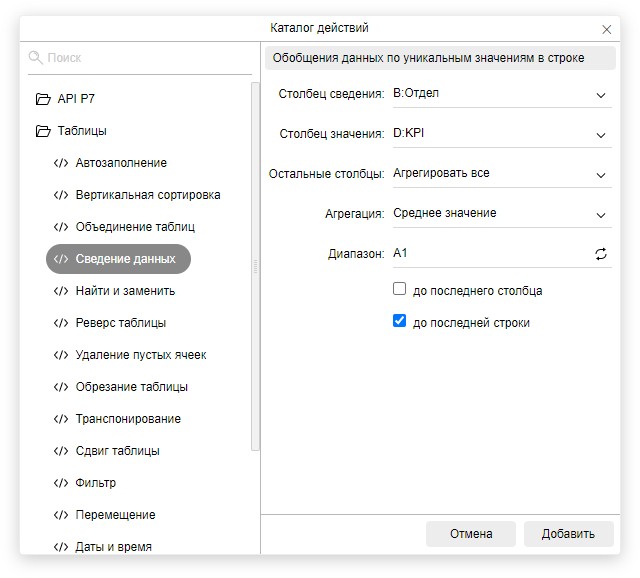Screen dimensions: 640x578
Task: Click the range select icon next to A1
Action: [601, 254]
